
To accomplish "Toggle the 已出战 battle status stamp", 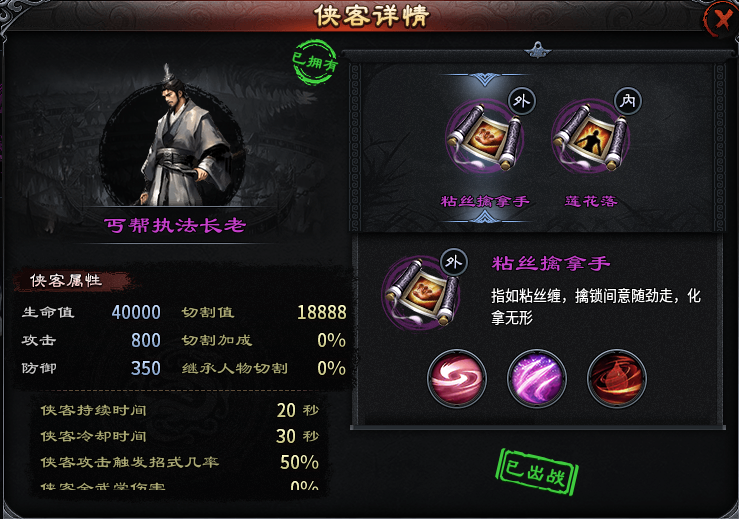I will click(x=537, y=472).
